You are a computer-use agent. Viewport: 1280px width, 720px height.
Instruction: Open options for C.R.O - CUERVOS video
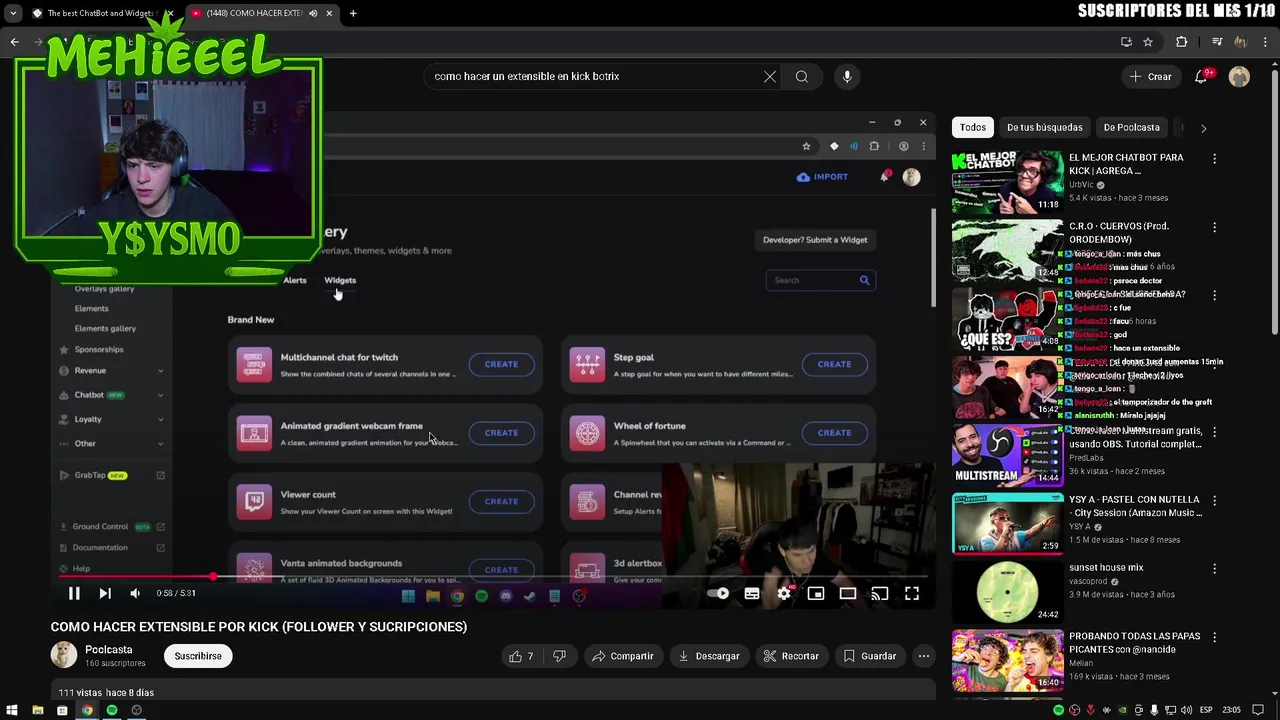1215,227
